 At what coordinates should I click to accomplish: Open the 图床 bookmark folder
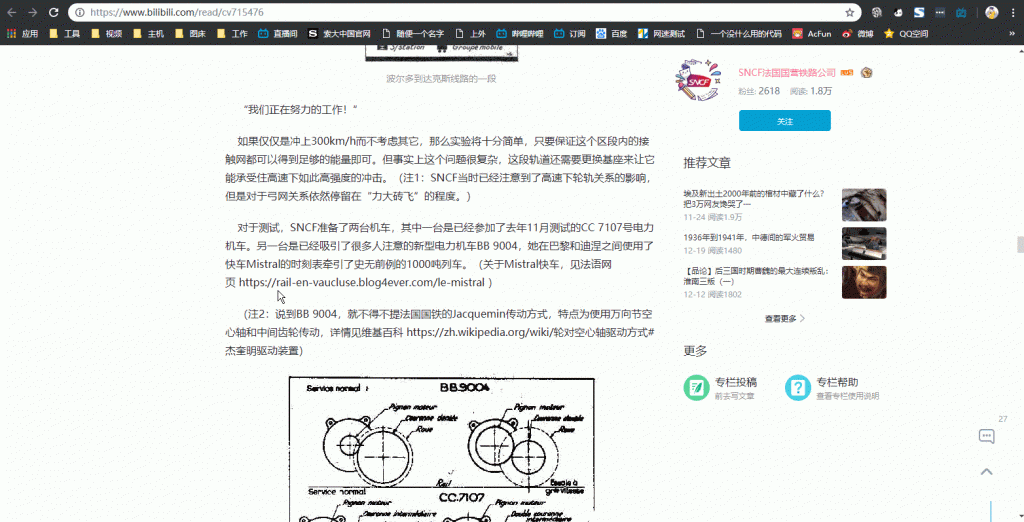(190, 33)
